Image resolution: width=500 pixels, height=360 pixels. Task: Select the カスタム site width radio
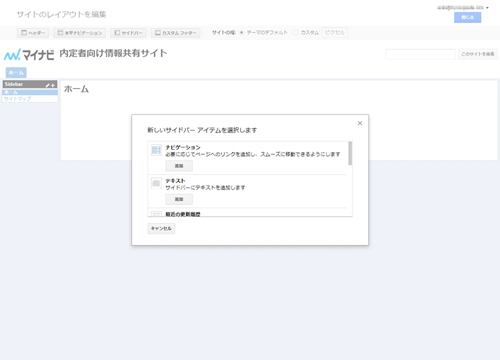[295, 33]
